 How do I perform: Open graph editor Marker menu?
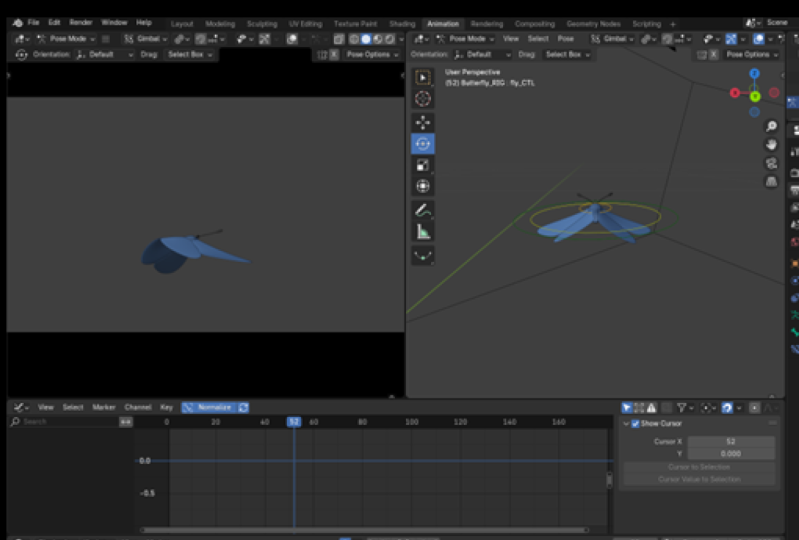(104, 408)
